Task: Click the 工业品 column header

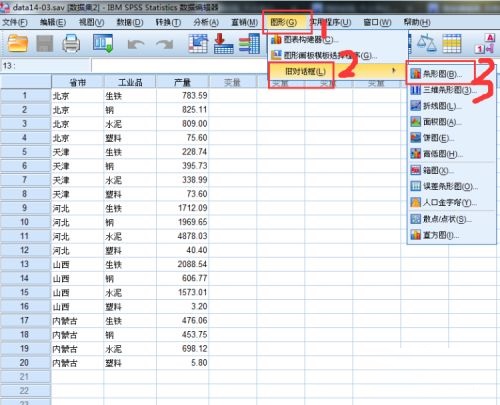Action: coord(130,82)
